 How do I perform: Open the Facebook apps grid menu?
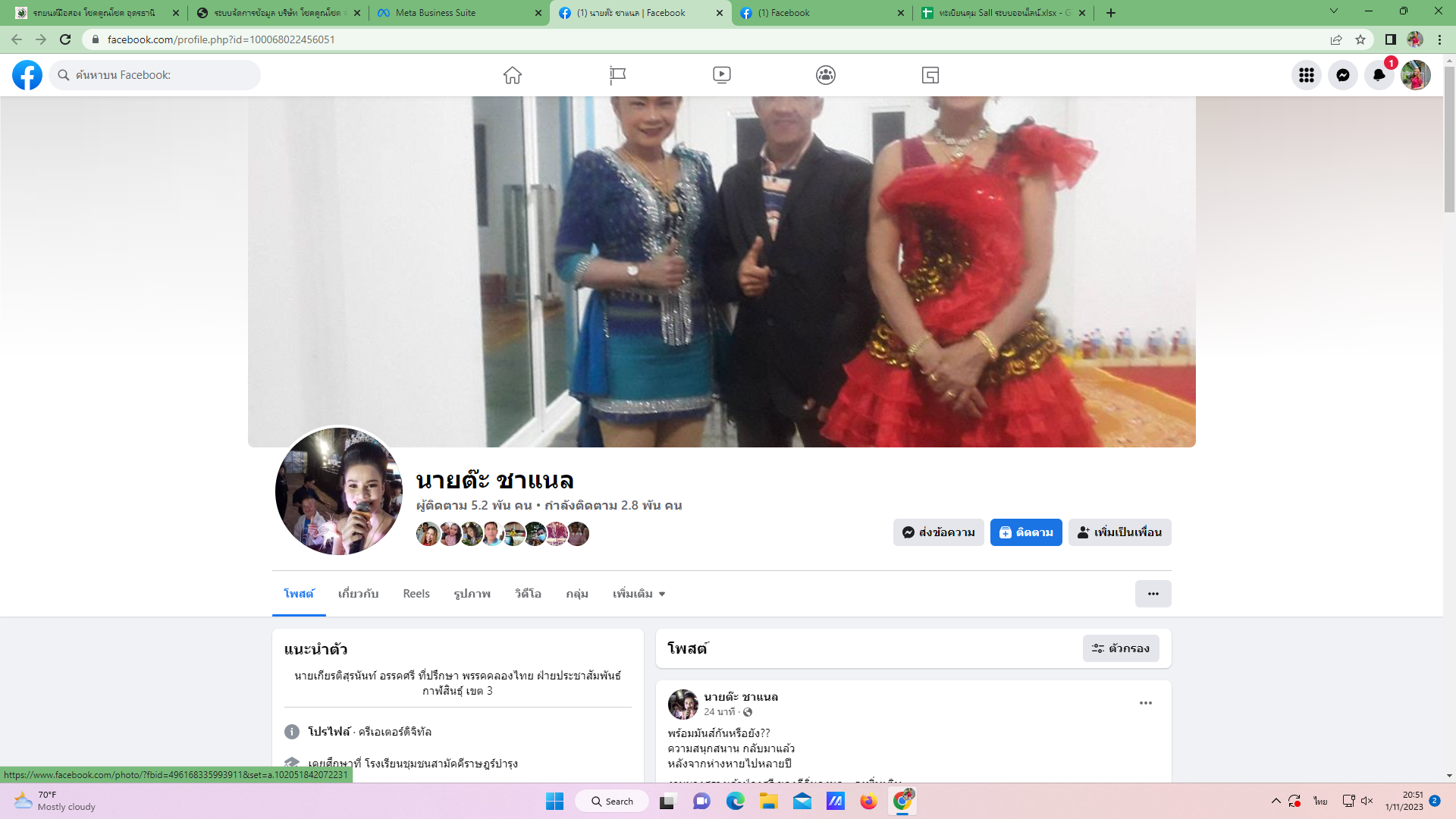click(x=1306, y=75)
